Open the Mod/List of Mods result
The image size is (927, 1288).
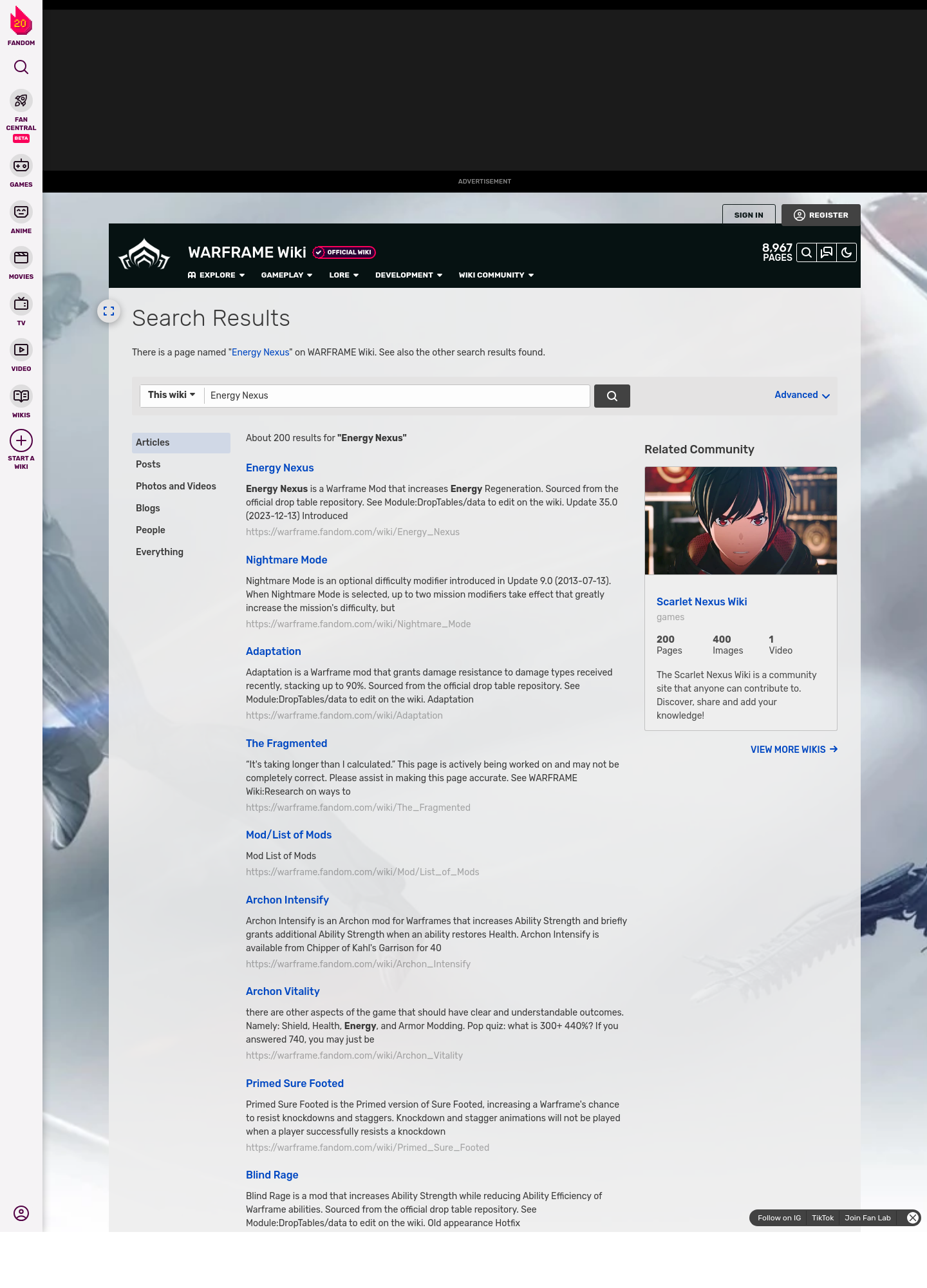point(289,835)
